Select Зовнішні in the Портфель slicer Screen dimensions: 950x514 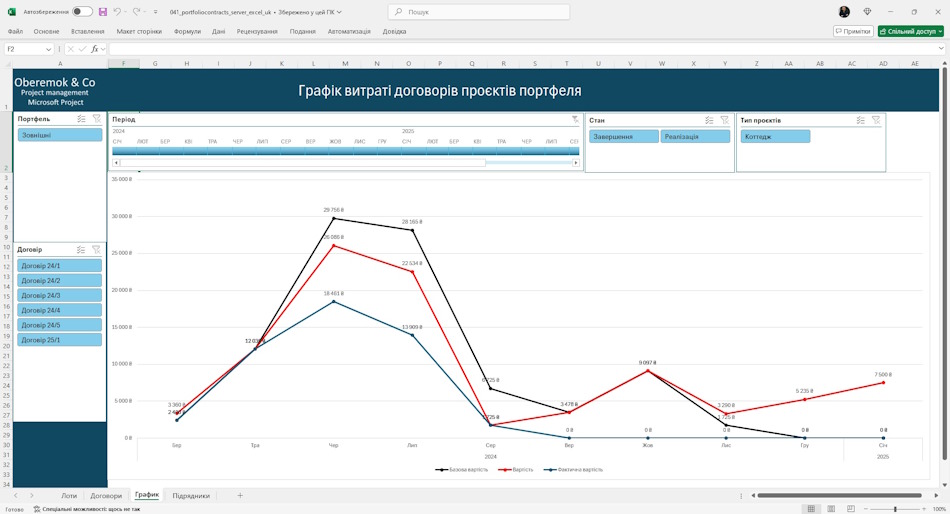(59, 135)
